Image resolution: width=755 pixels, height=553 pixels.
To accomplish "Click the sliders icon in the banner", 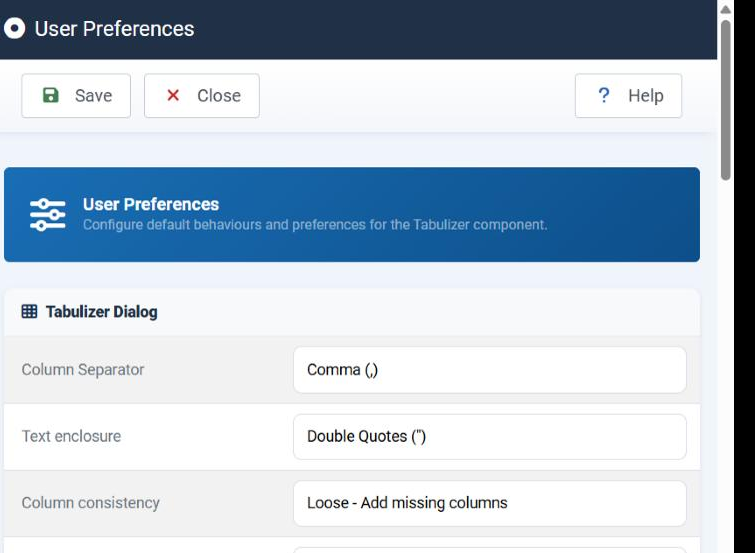I will 48,214.
